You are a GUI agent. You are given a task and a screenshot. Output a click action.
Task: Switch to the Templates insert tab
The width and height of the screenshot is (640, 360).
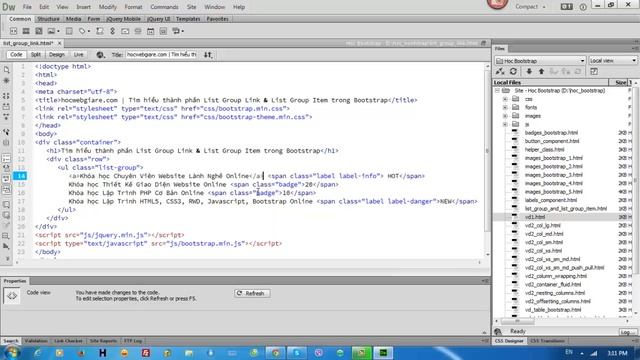point(188,19)
